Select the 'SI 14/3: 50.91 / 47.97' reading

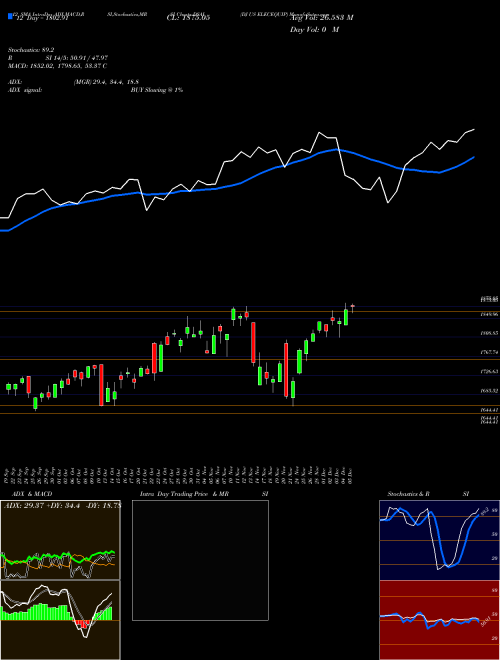tap(77, 58)
